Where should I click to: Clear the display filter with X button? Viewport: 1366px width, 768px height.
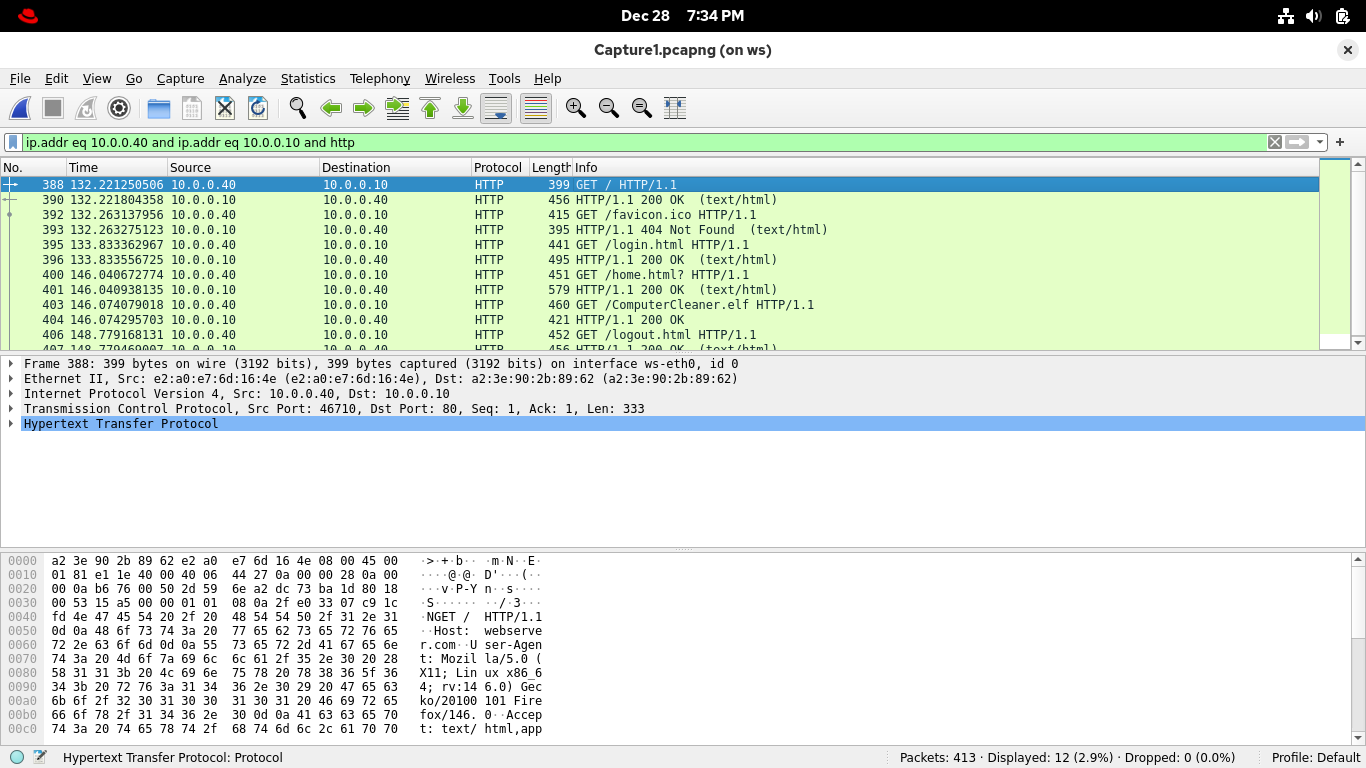coord(1275,142)
